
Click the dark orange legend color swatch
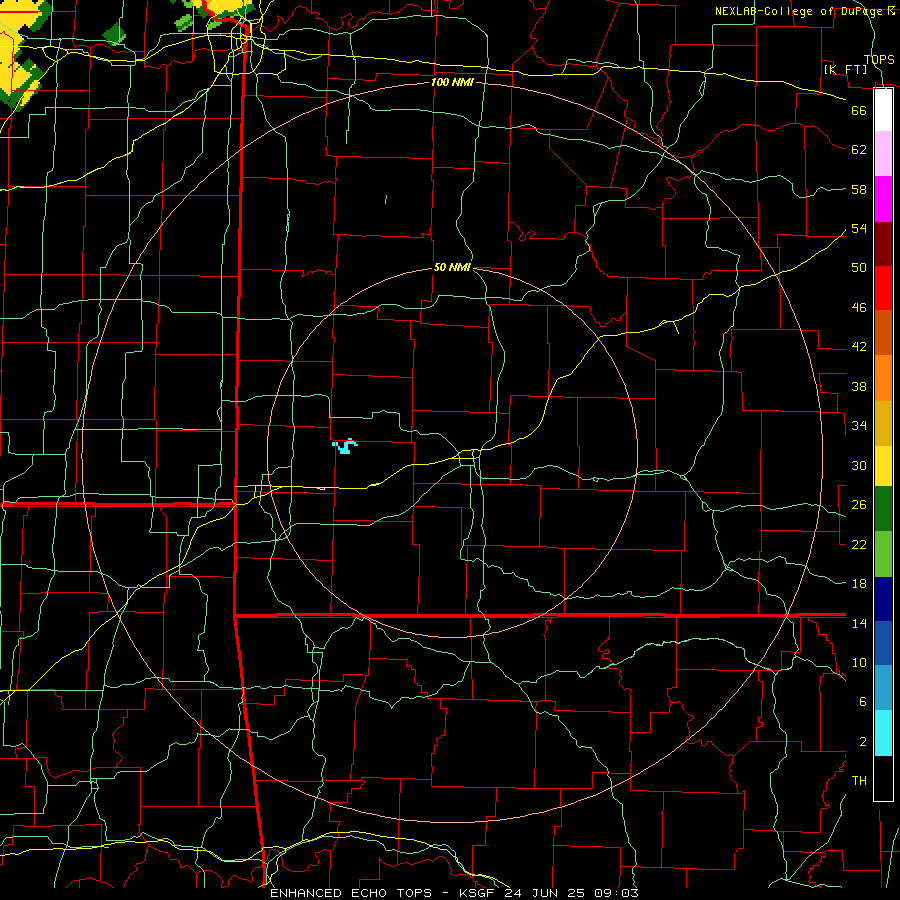(883, 333)
